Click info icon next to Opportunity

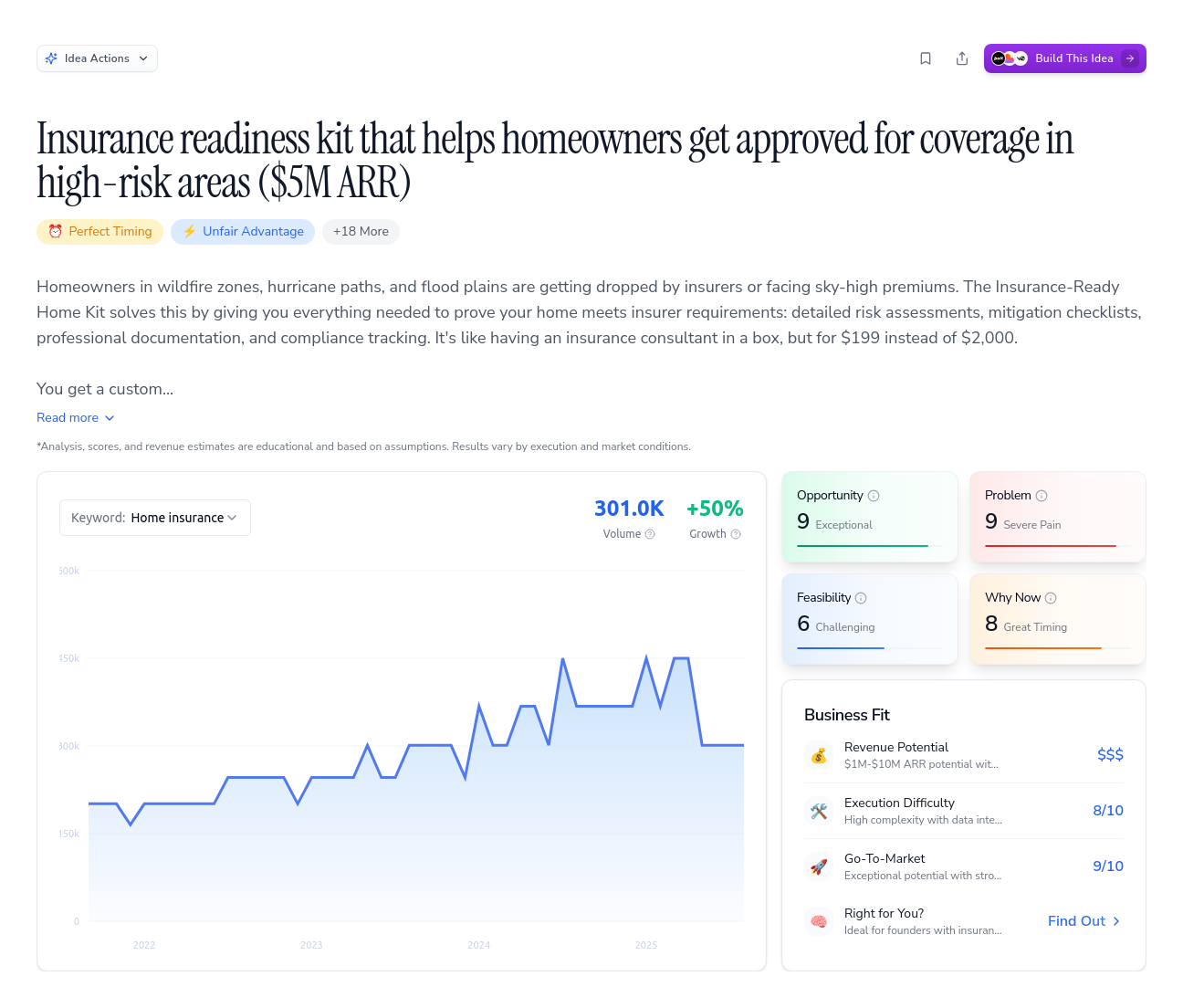(x=874, y=496)
